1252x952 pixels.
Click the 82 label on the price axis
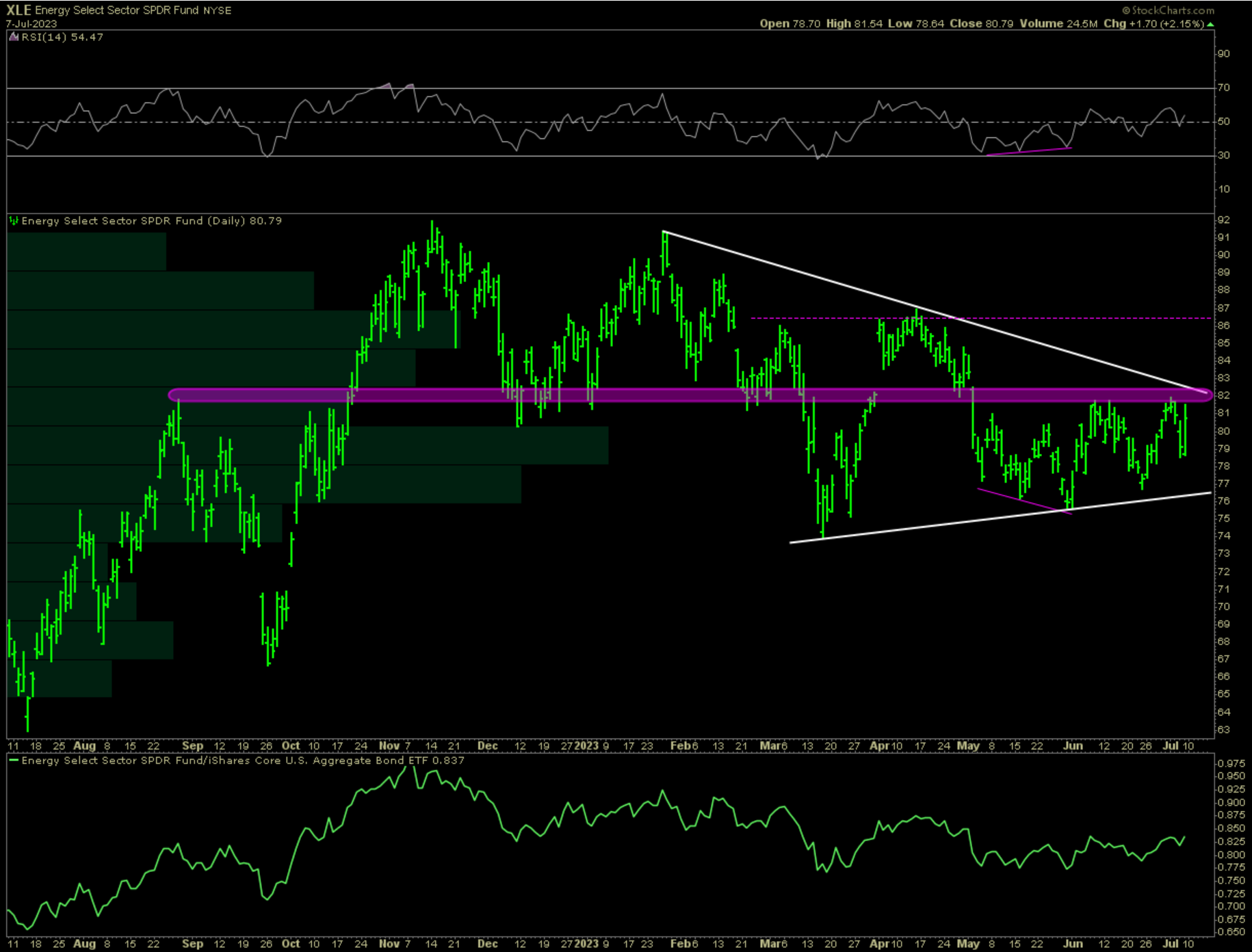tap(1223, 395)
